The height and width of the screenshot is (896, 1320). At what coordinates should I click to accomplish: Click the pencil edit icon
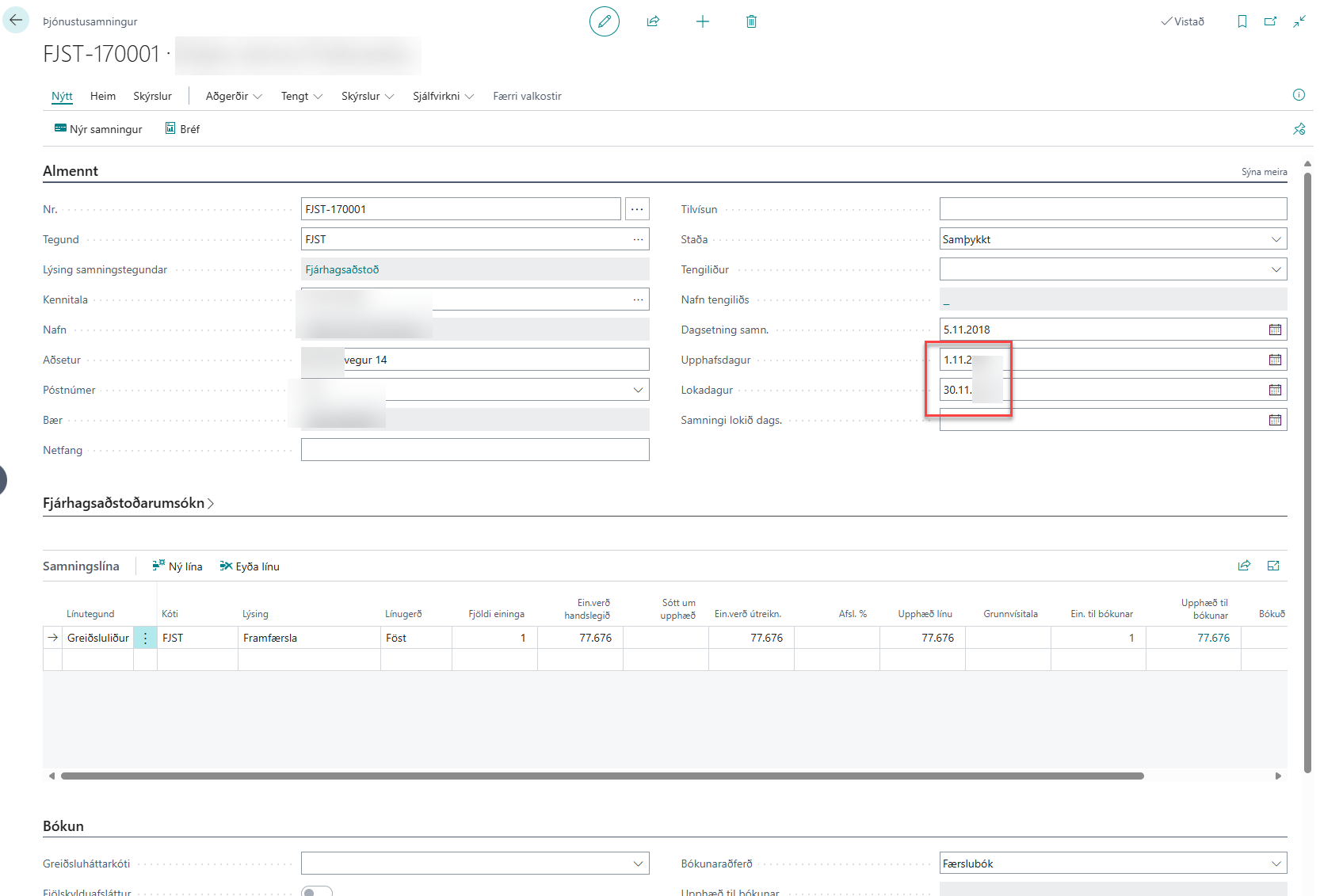coord(604,21)
